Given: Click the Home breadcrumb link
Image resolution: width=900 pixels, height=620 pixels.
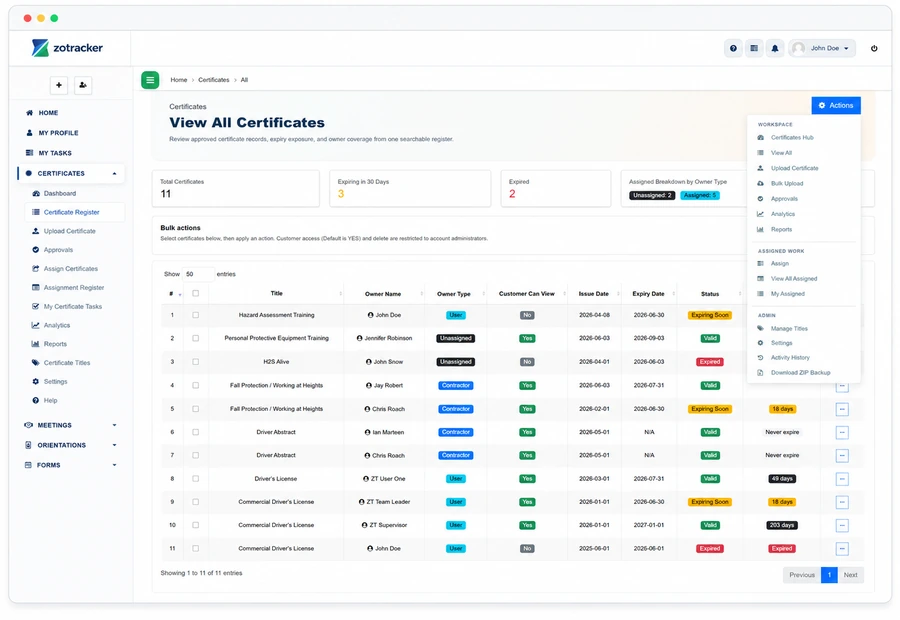Looking at the screenshot, I should point(179,80).
